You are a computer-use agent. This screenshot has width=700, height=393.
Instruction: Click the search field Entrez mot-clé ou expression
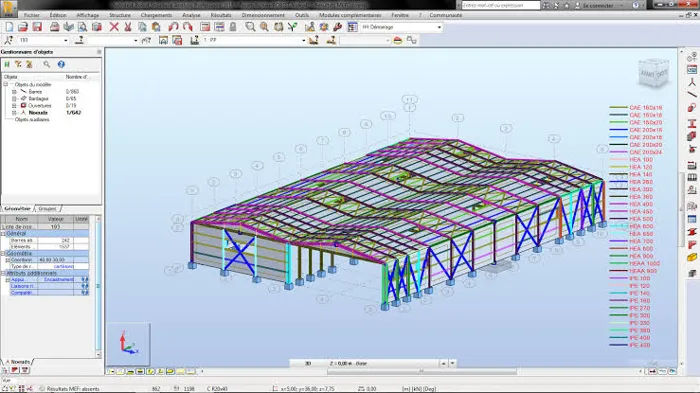point(500,5)
